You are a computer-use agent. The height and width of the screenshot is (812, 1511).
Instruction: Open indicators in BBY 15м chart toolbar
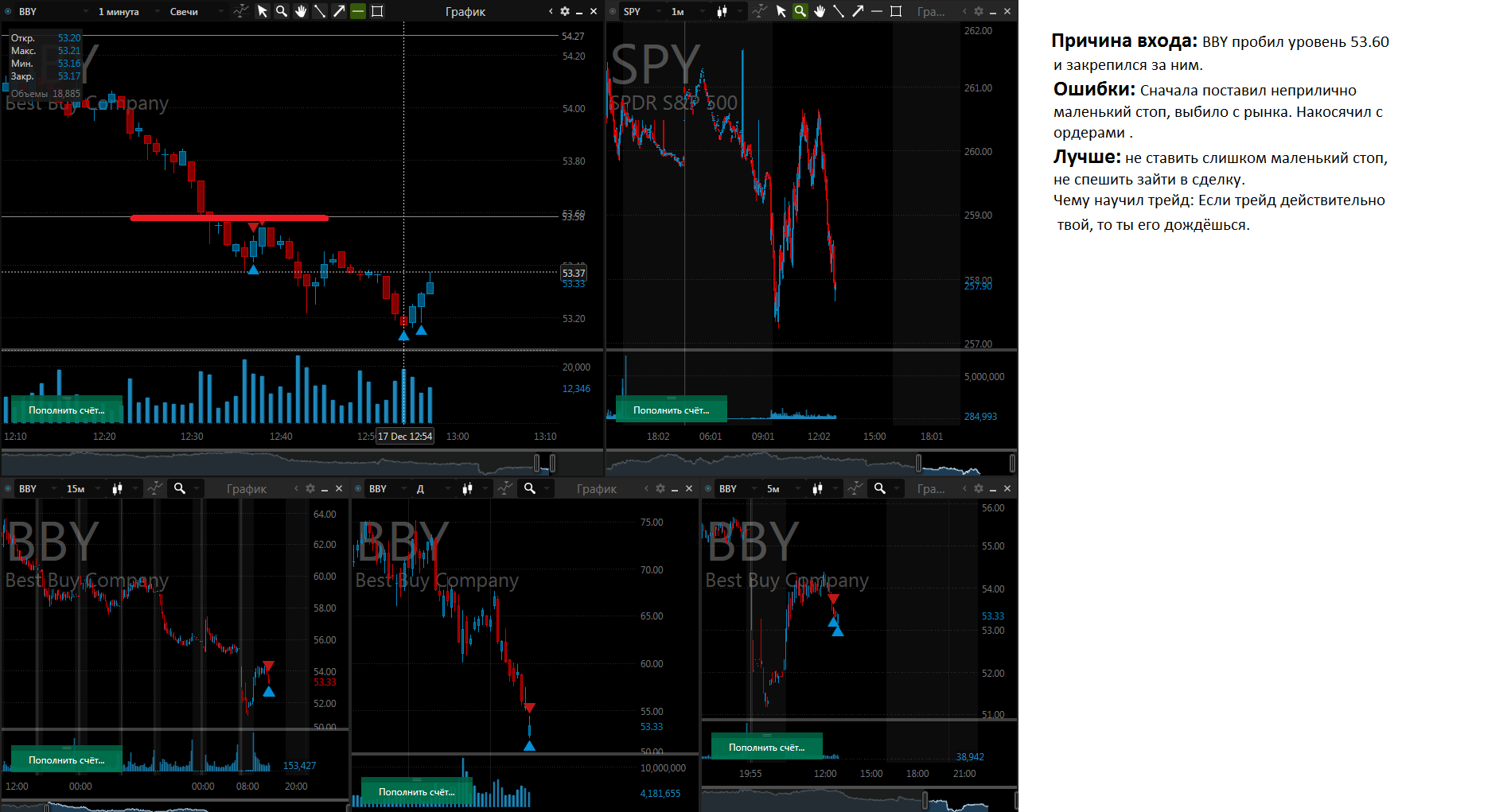(154, 488)
